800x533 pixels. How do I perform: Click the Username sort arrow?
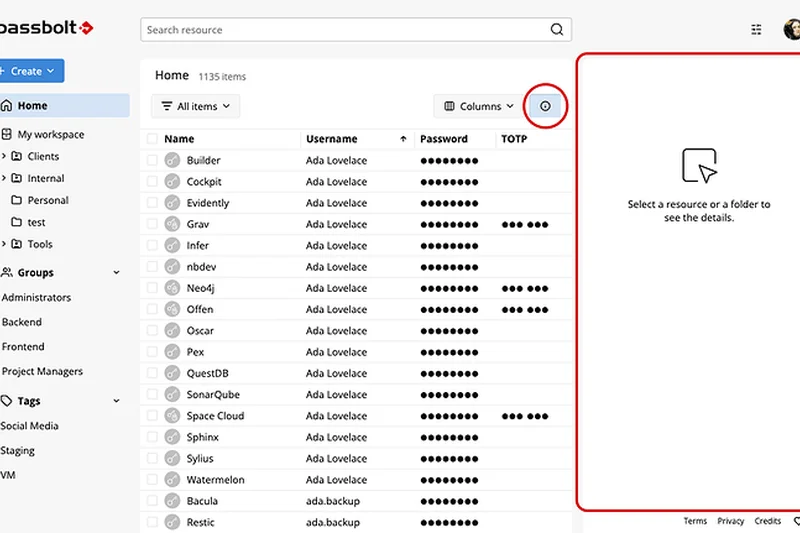coord(403,139)
